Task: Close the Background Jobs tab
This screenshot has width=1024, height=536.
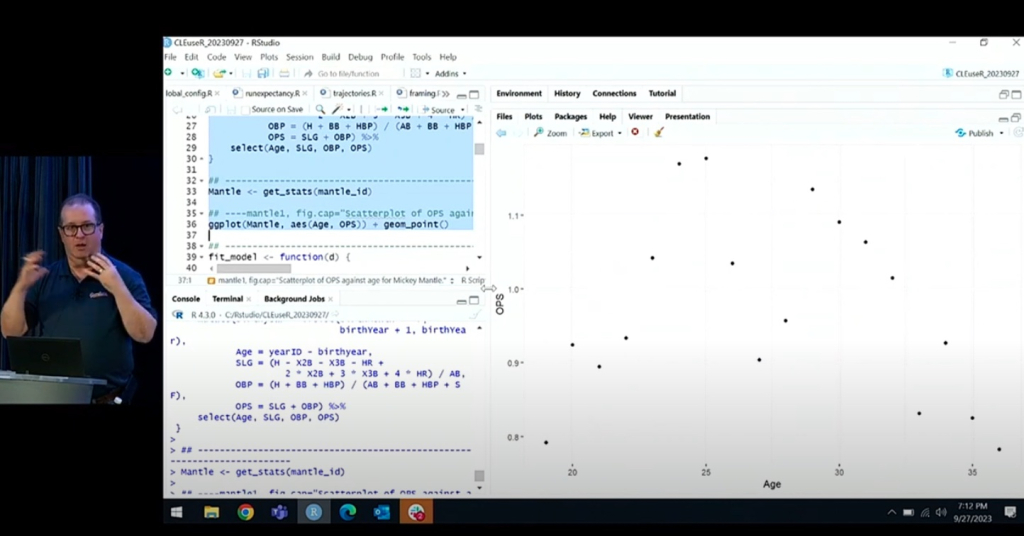Action: (330, 299)
